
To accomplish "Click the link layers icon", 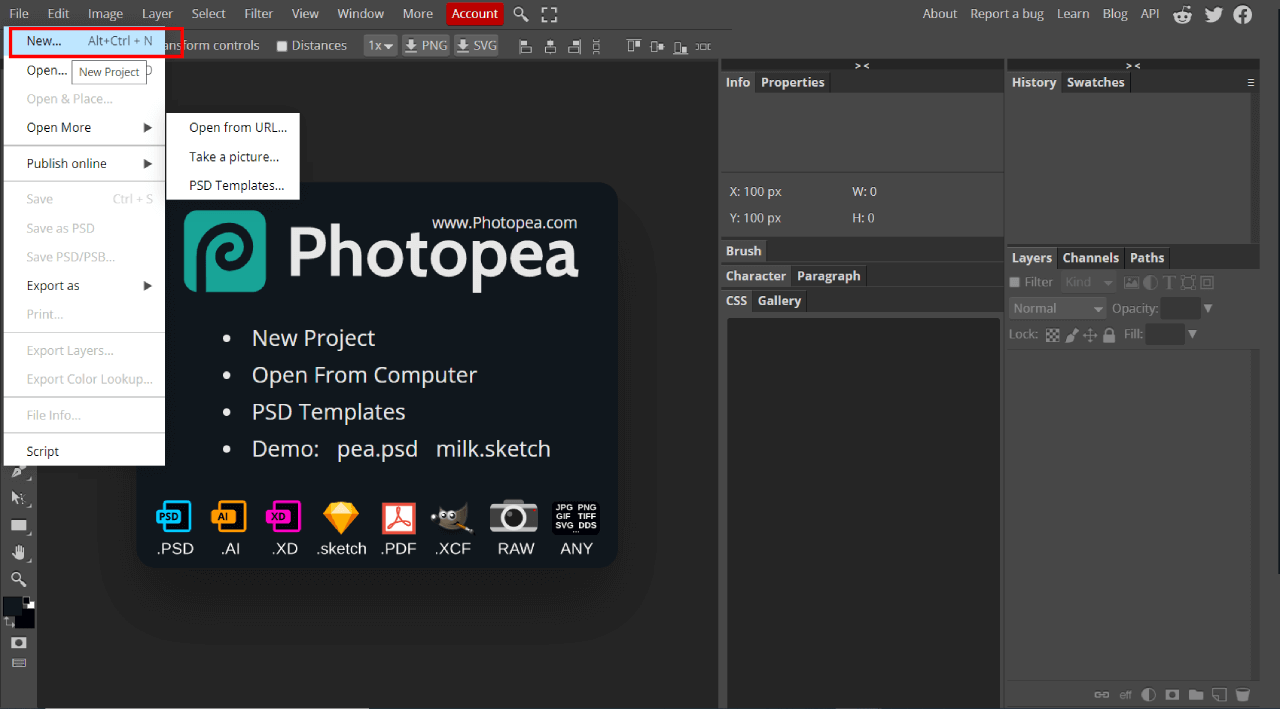I will point(1102,695).
